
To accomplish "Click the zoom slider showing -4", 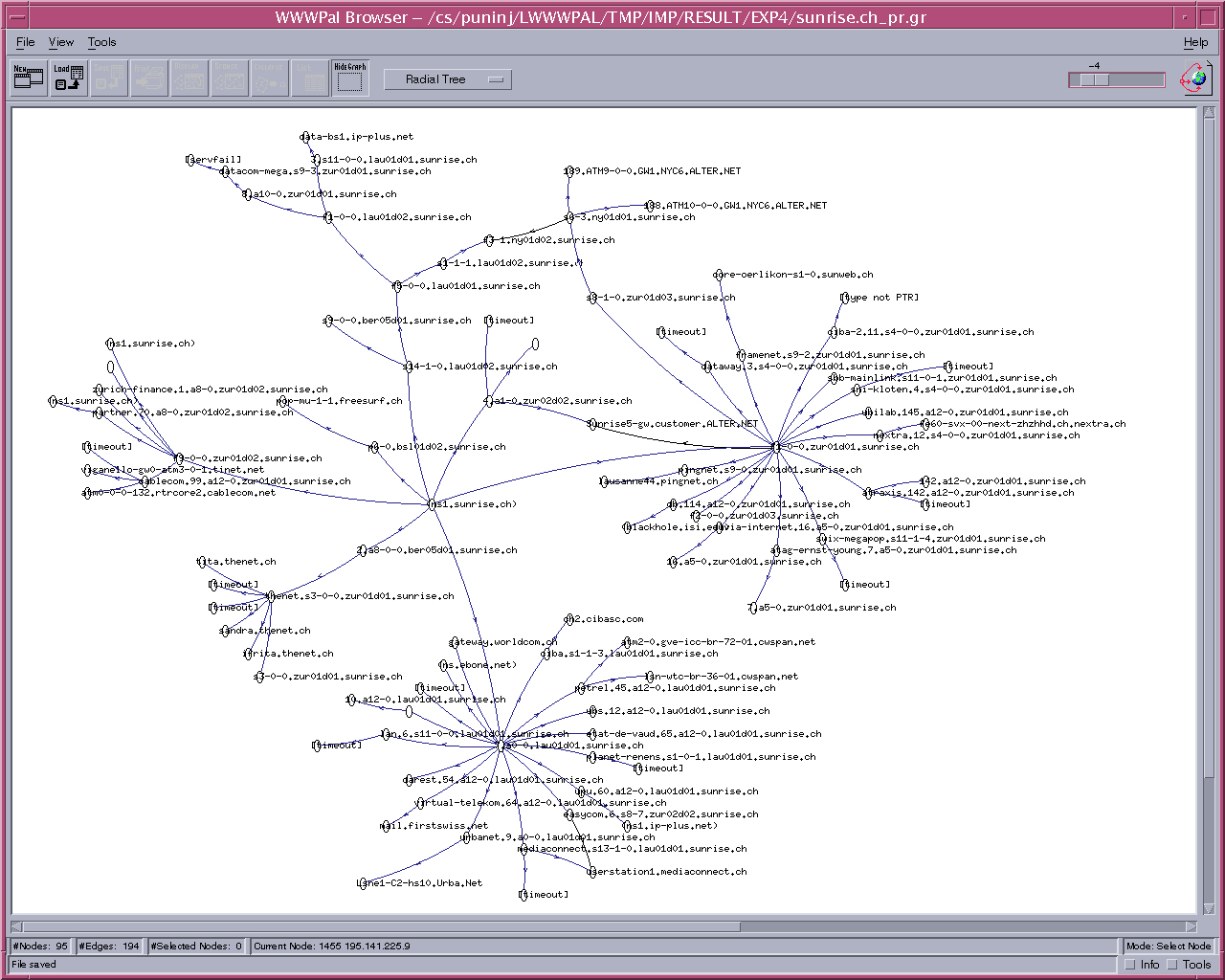I will coord(1117,79).
